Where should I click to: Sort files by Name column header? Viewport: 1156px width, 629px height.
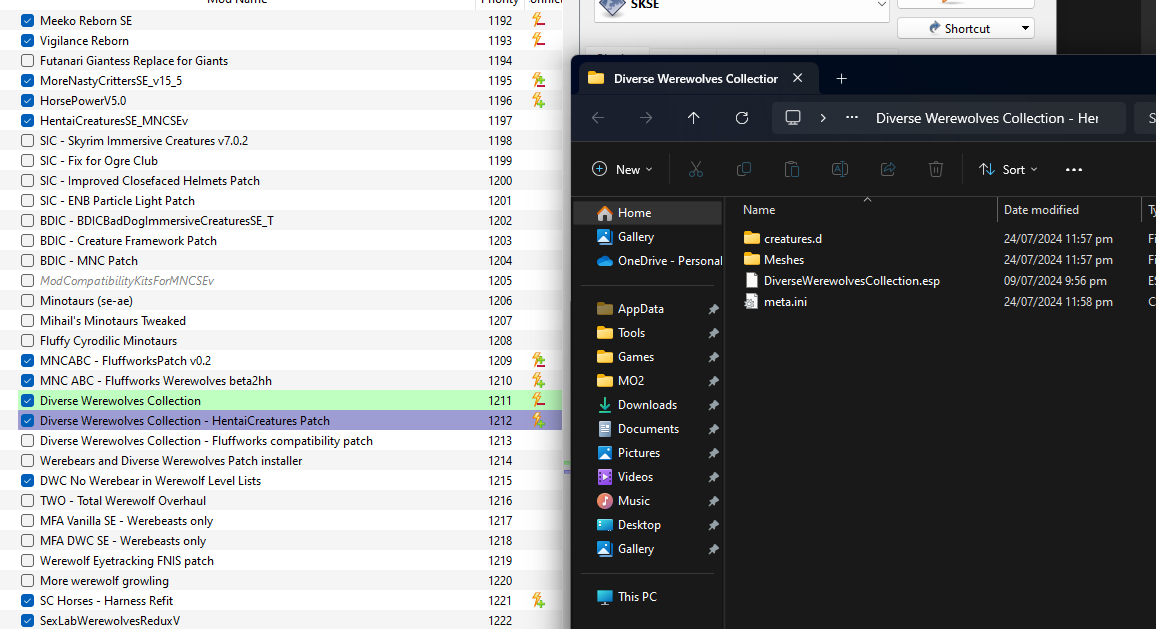tap(759, 210)
